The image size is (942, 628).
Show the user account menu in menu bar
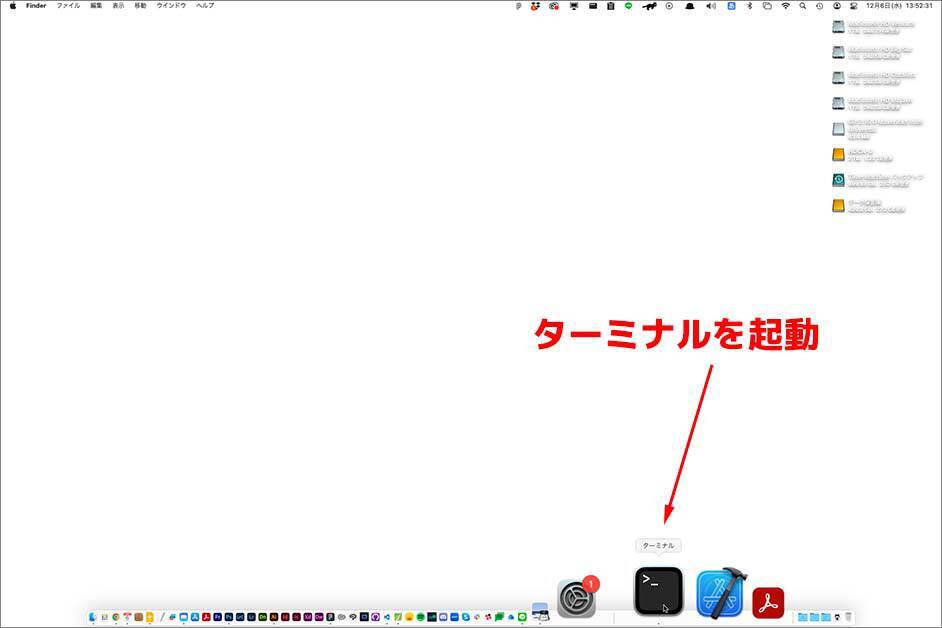[x=837, y=5]
